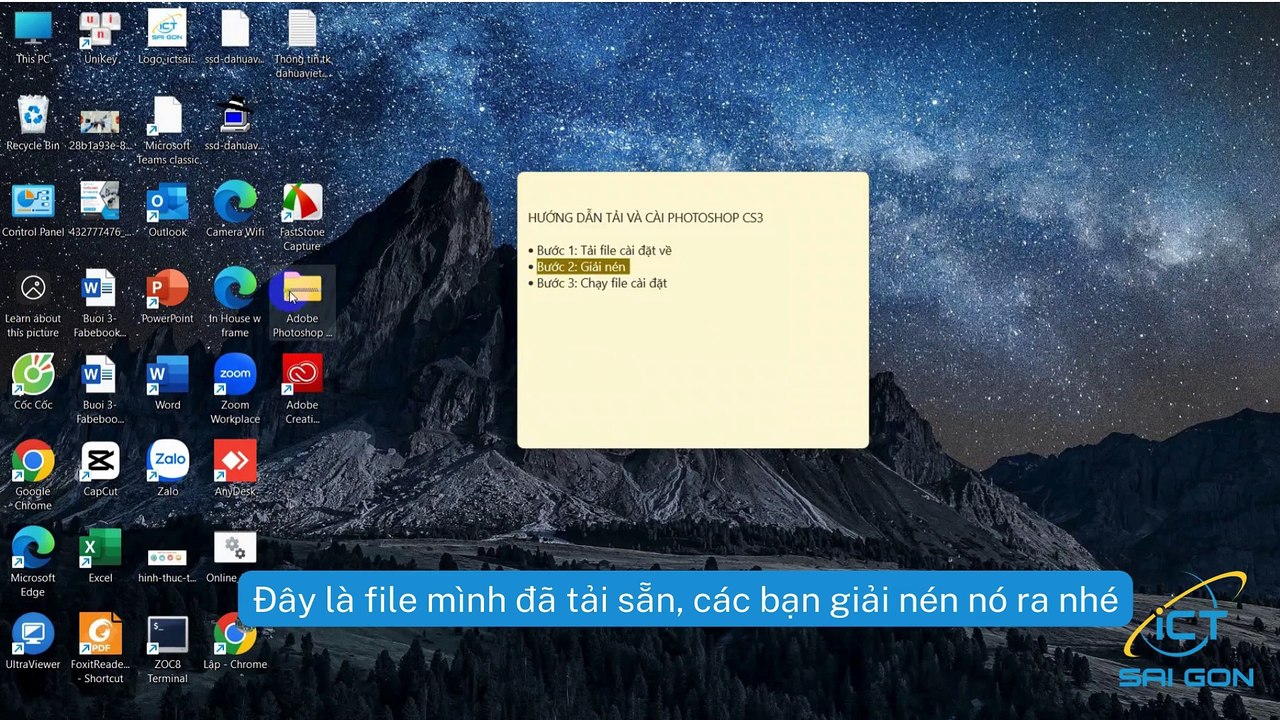Click the note title "HƯỚNG DẪN TẢI VÀ CÀI PHOTOSHOP CS3"
This screenshot has width=1280, height=720.
646,217
